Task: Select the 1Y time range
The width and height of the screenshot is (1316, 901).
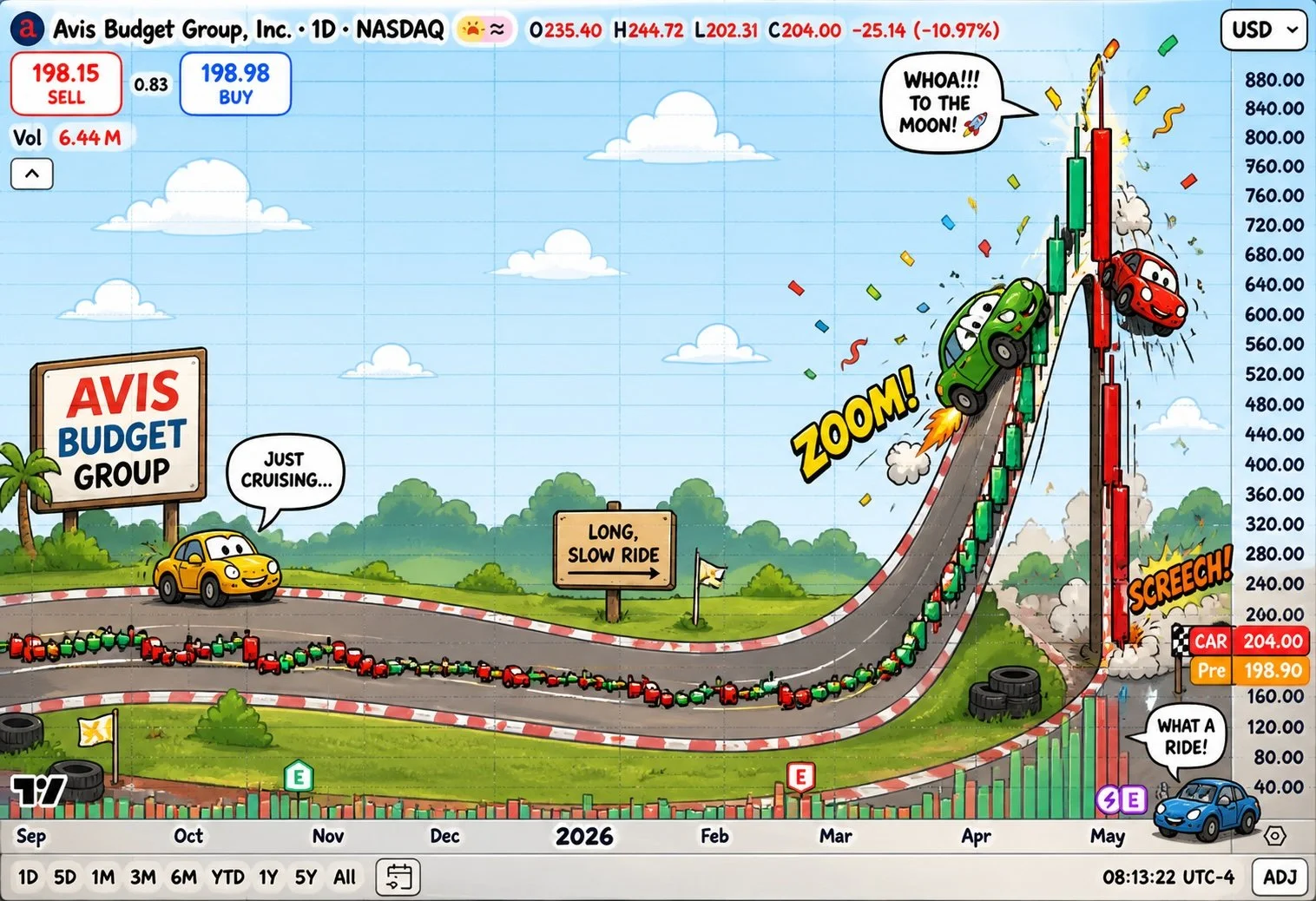Action: (x=268, y=878)
